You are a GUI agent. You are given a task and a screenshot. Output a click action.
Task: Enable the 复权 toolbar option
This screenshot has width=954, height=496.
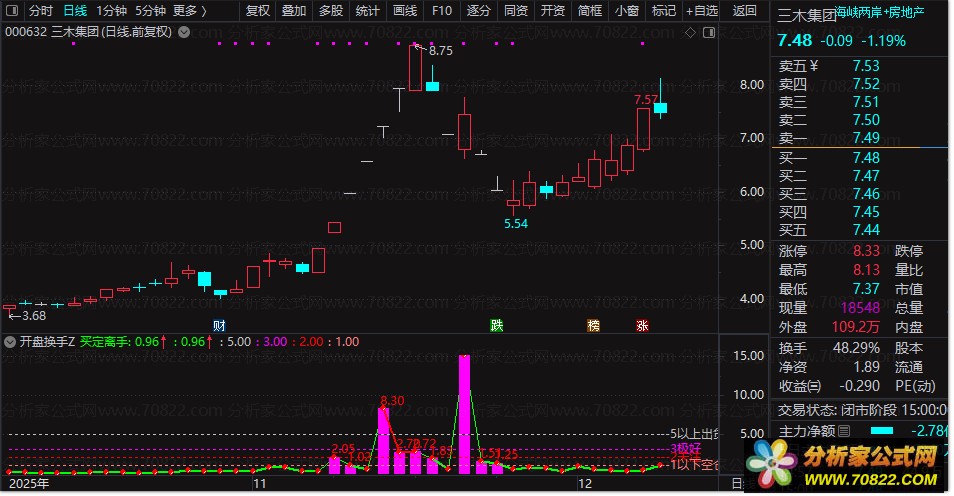257,11
